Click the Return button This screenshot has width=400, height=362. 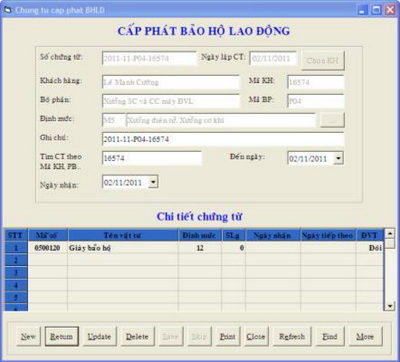(x=62, y=336)
